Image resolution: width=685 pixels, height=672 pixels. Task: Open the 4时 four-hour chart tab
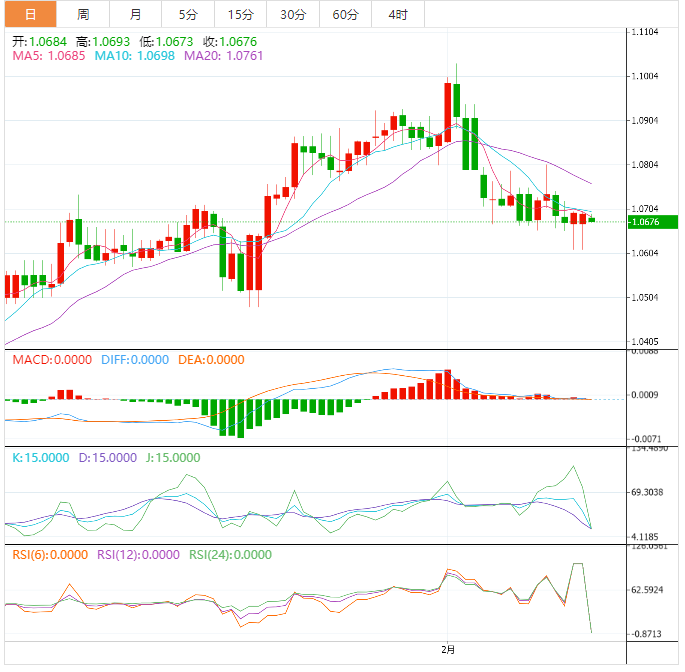pyautogui.click(x=397, y=14)
